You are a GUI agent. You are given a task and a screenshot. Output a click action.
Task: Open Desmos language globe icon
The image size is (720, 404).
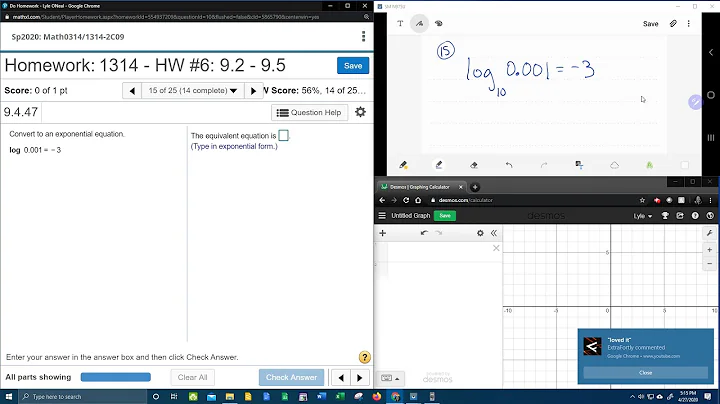[710, 215]
